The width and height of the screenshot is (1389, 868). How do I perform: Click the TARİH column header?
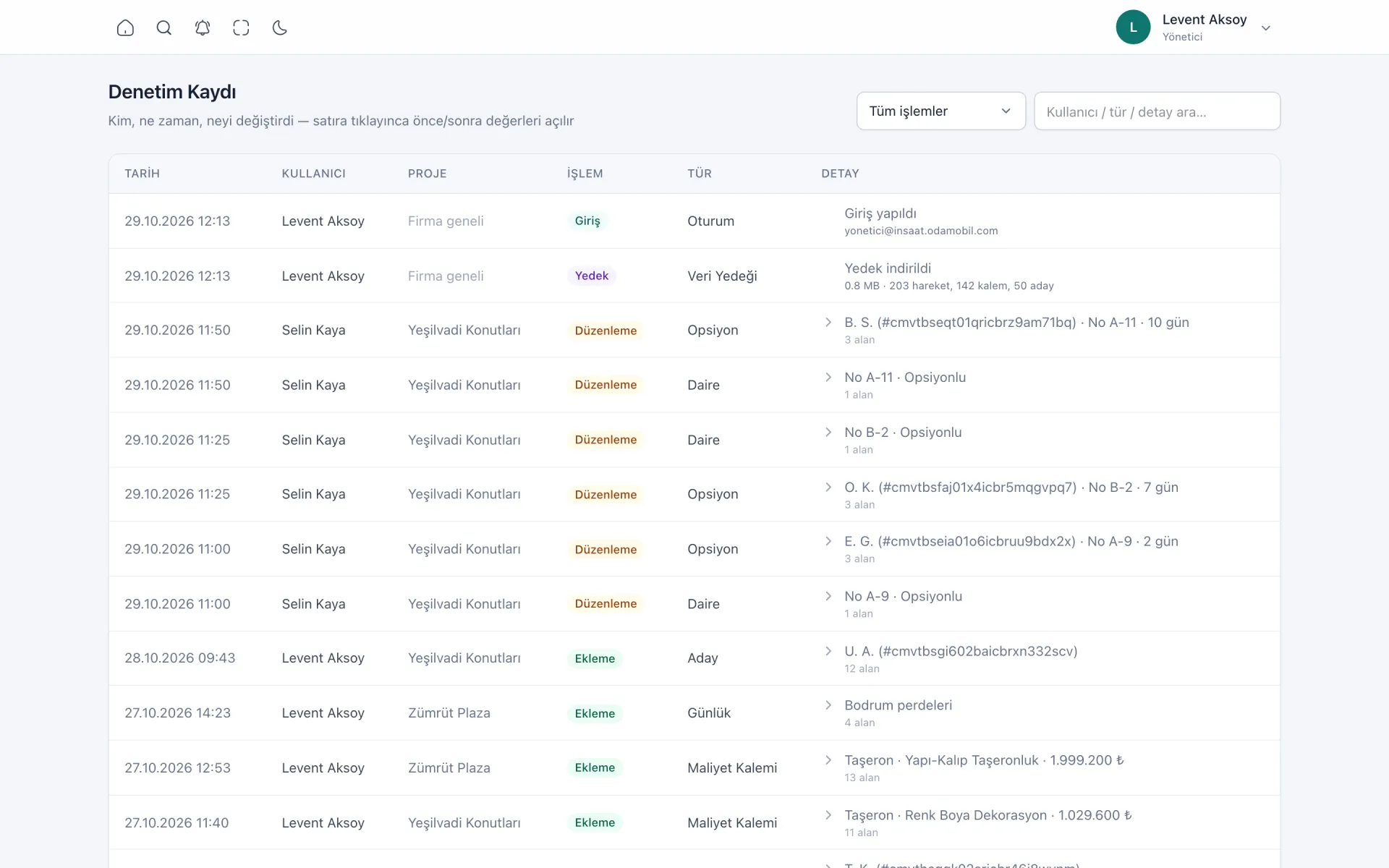[142, 174]
